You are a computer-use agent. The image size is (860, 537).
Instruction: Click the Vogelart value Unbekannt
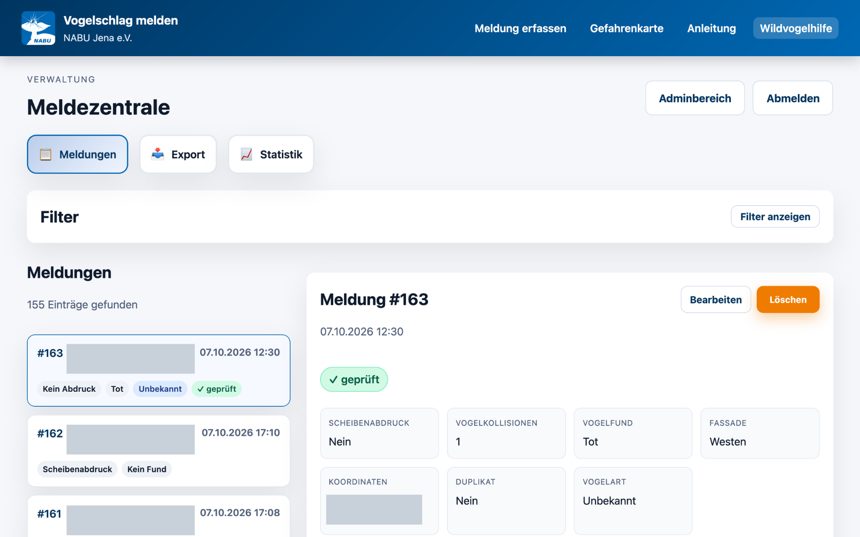pyautogui.click(x=609, y=501)
